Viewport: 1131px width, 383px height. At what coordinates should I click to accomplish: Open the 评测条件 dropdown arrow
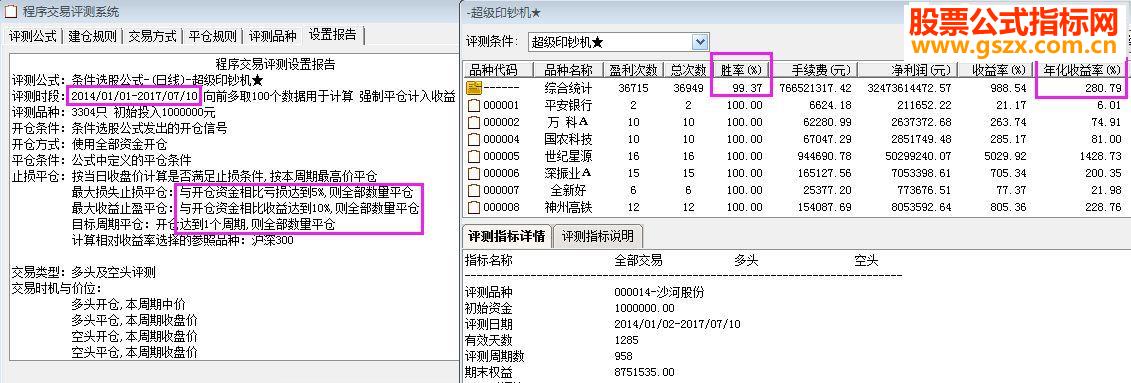click(x=700, y=43)
